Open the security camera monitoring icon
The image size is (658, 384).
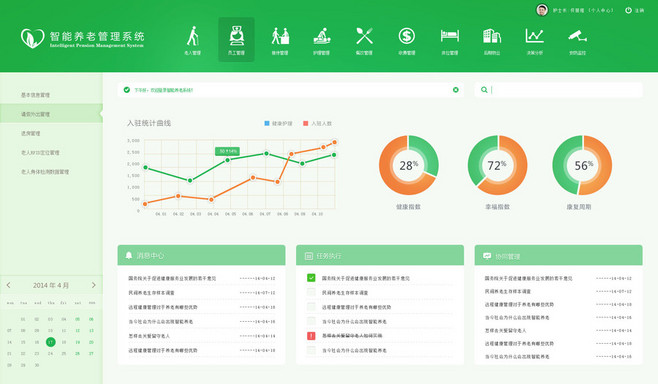577,36
